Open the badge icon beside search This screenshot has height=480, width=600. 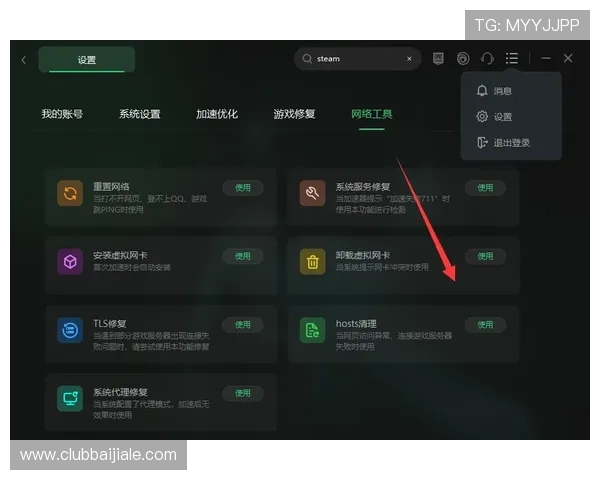(x=438, y=59)
